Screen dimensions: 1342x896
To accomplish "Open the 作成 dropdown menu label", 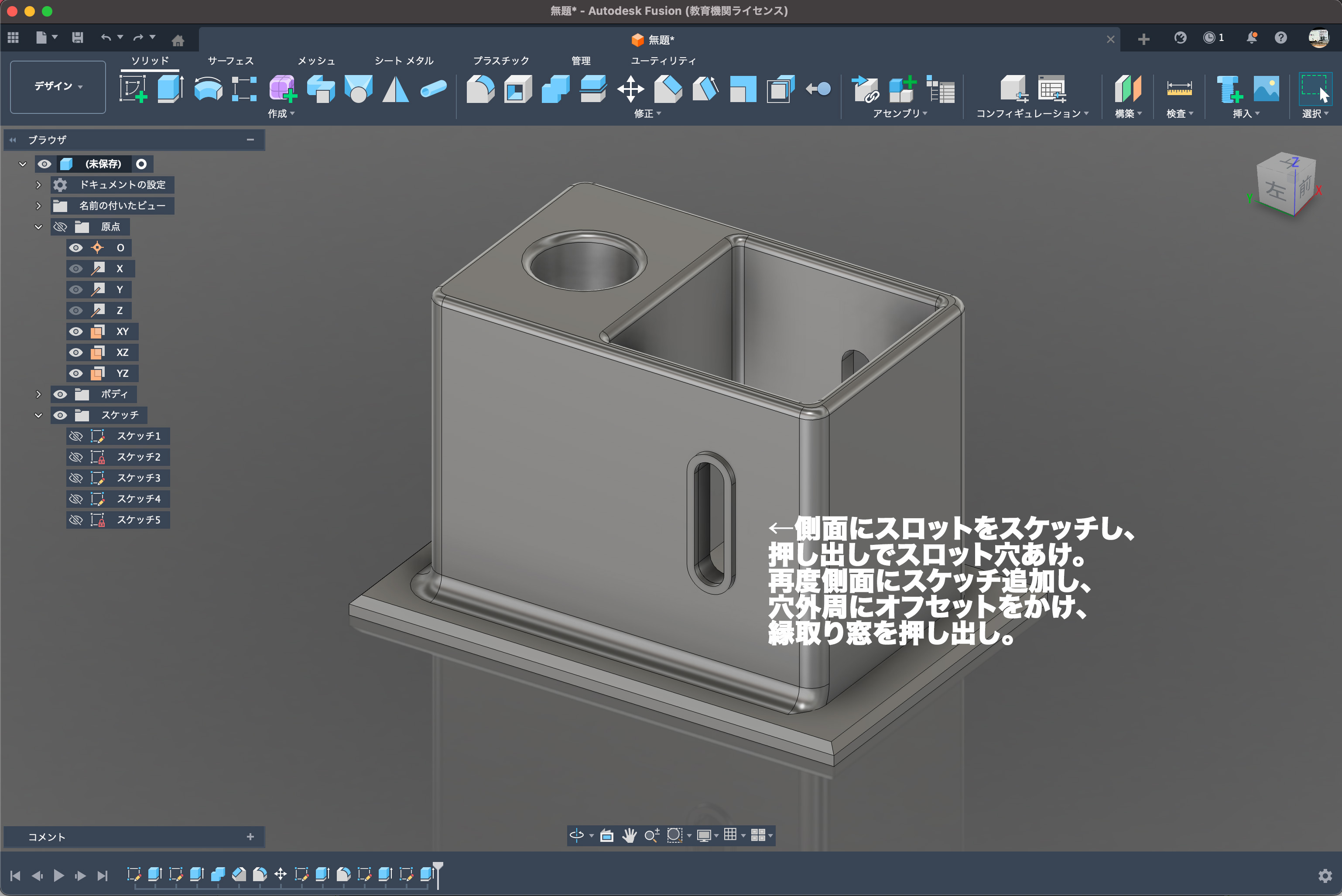I will coord(281,113).
